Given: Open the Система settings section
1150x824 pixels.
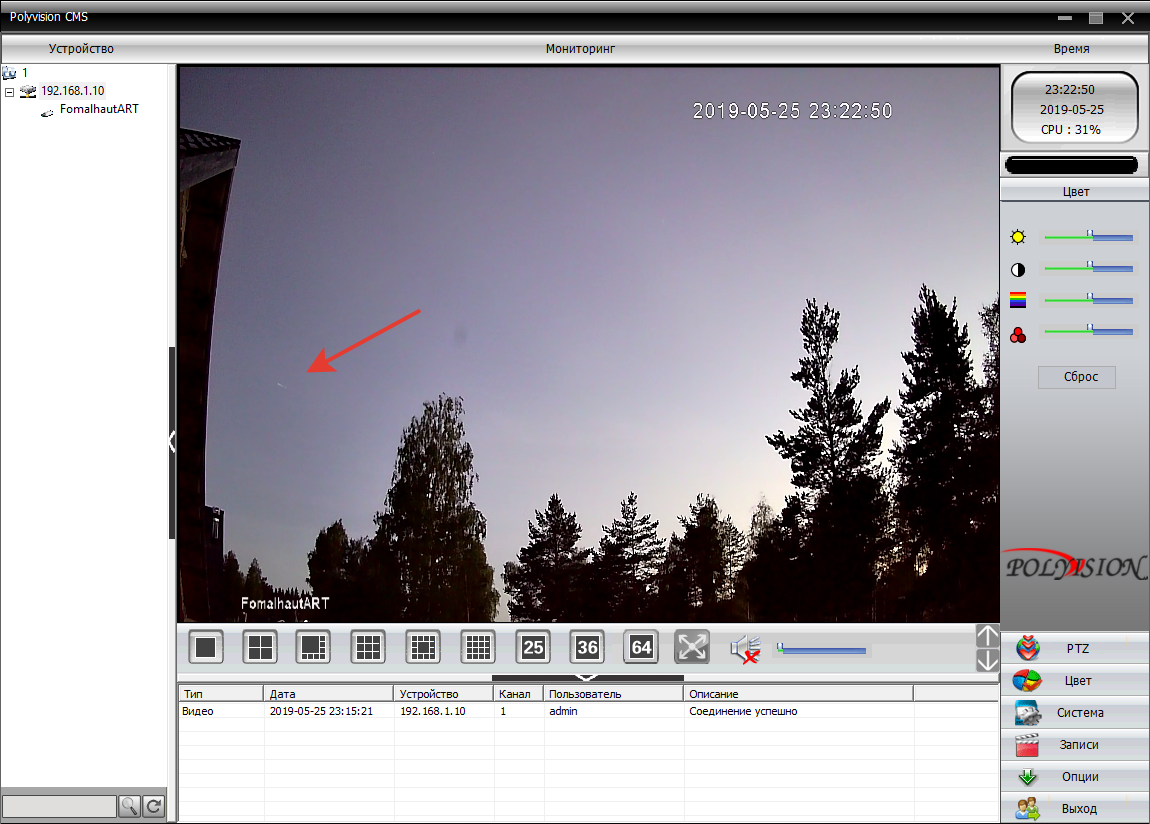Looking at the screenshot, I should pyautogui.click(x=1075, y=713).
